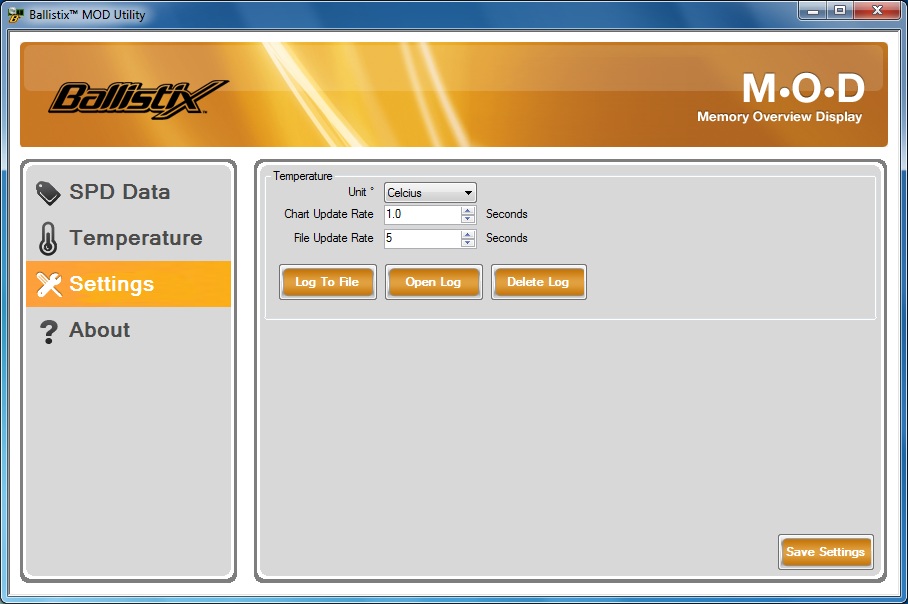Screen dimensions: 908x604
Task: Click the About question mark icon
Action: point(49,332)
